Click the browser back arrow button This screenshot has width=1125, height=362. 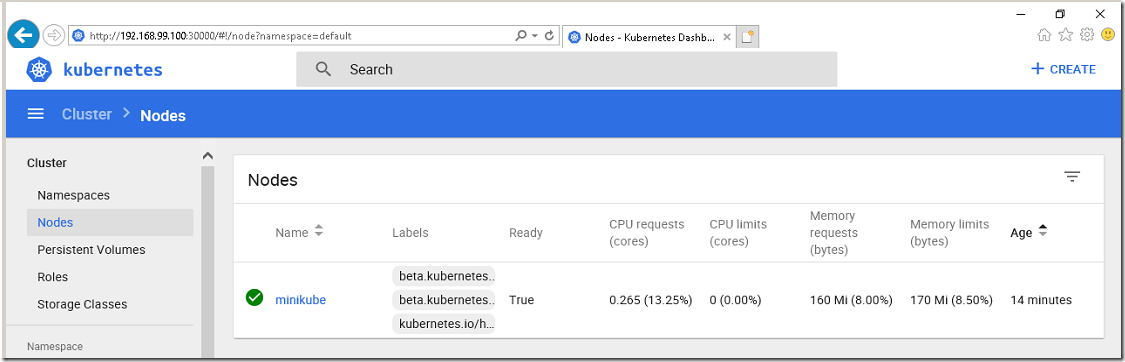(x=23, y=34)
